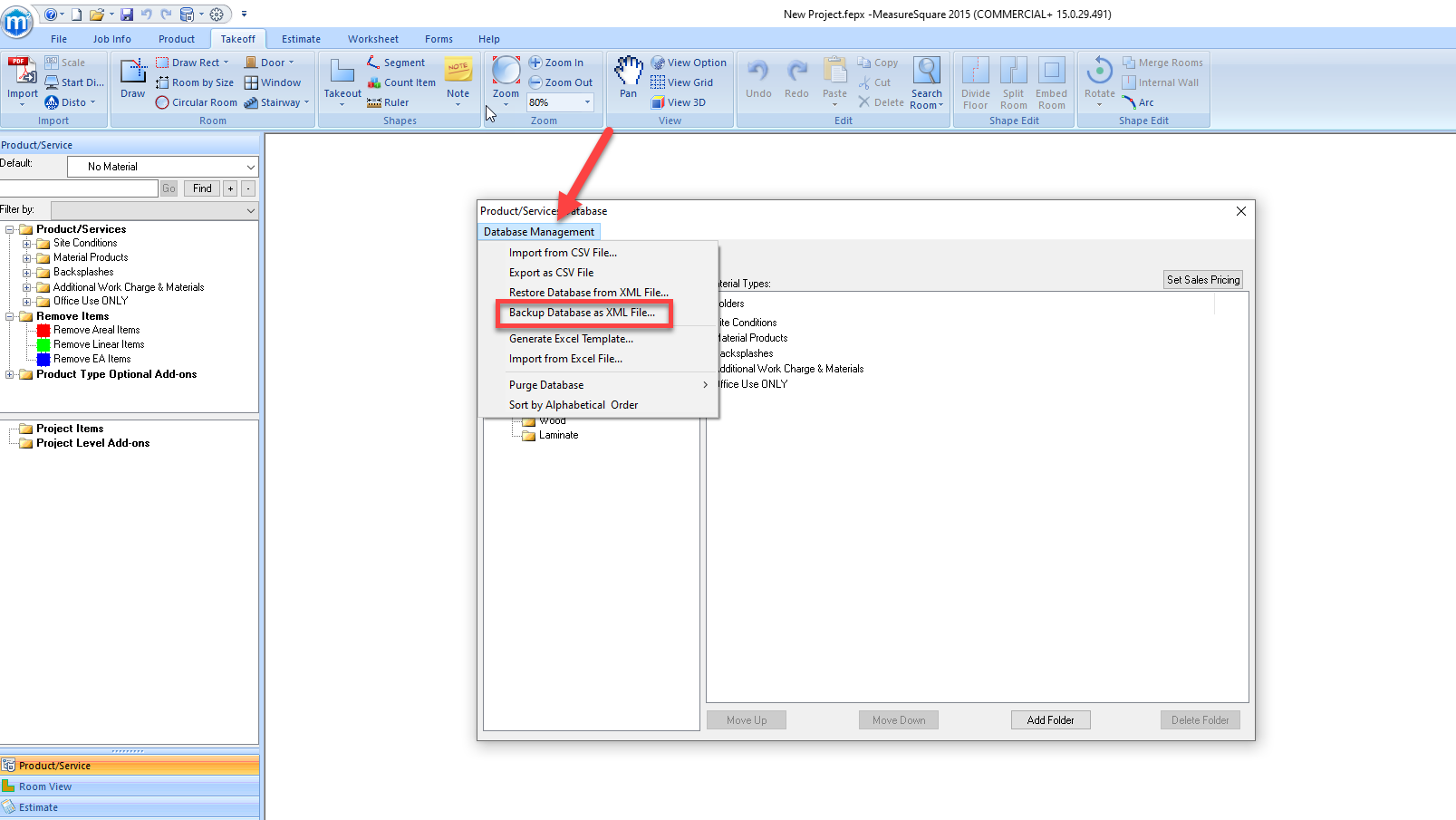
Task: Click the save icon in quick access toolbar
Action: tap(127, 14)
